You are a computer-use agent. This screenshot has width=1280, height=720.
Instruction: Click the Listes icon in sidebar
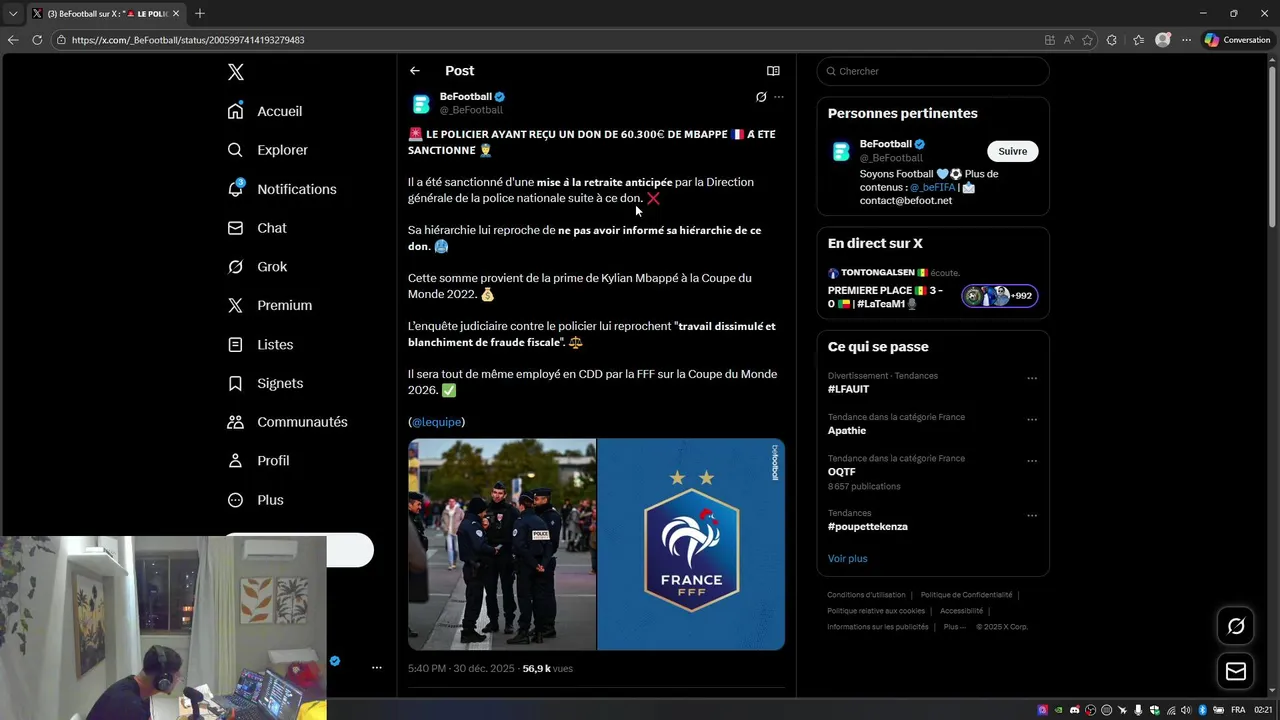(x=235, y=344)
